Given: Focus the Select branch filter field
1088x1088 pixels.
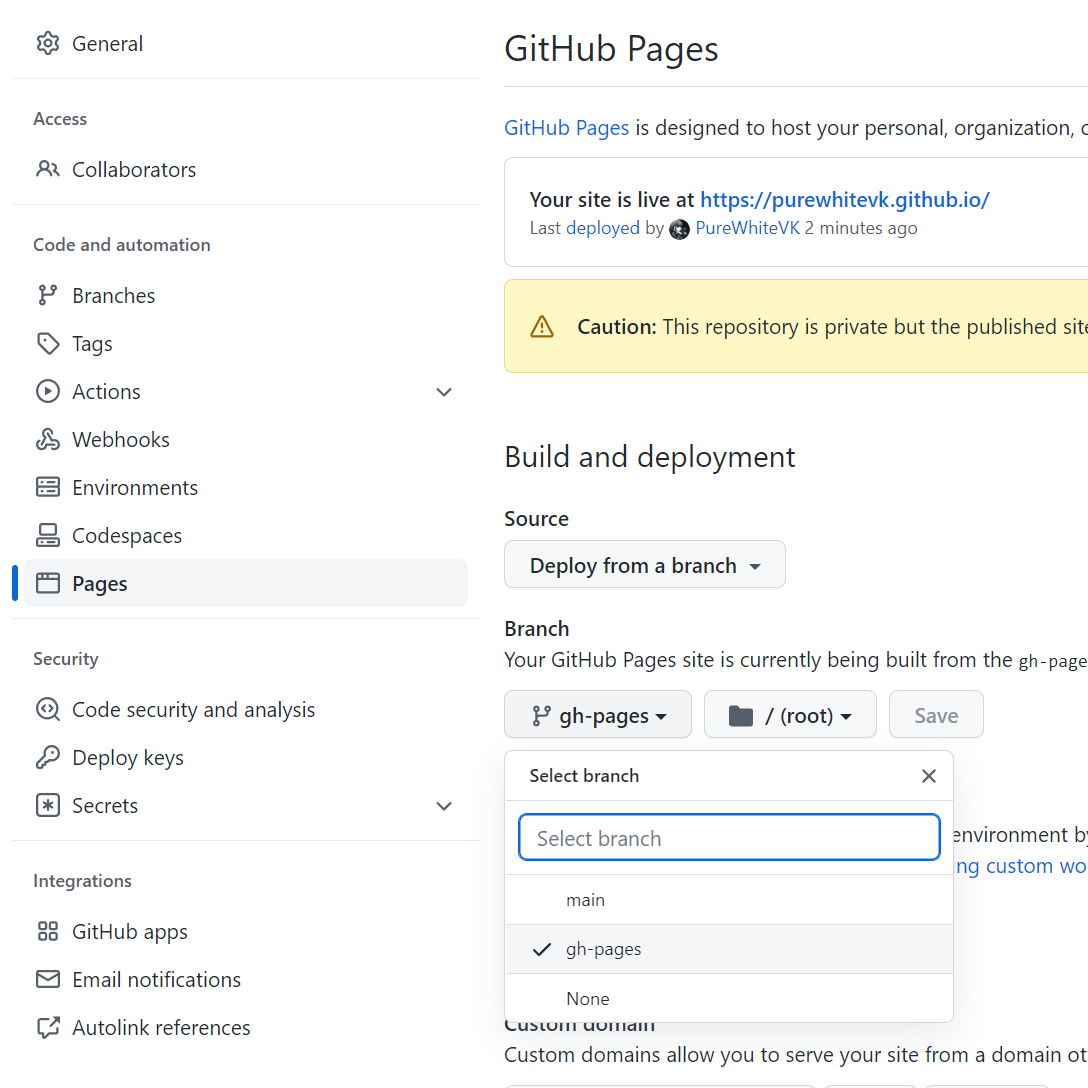Looking at the screenshot, I should pos(728,838).
